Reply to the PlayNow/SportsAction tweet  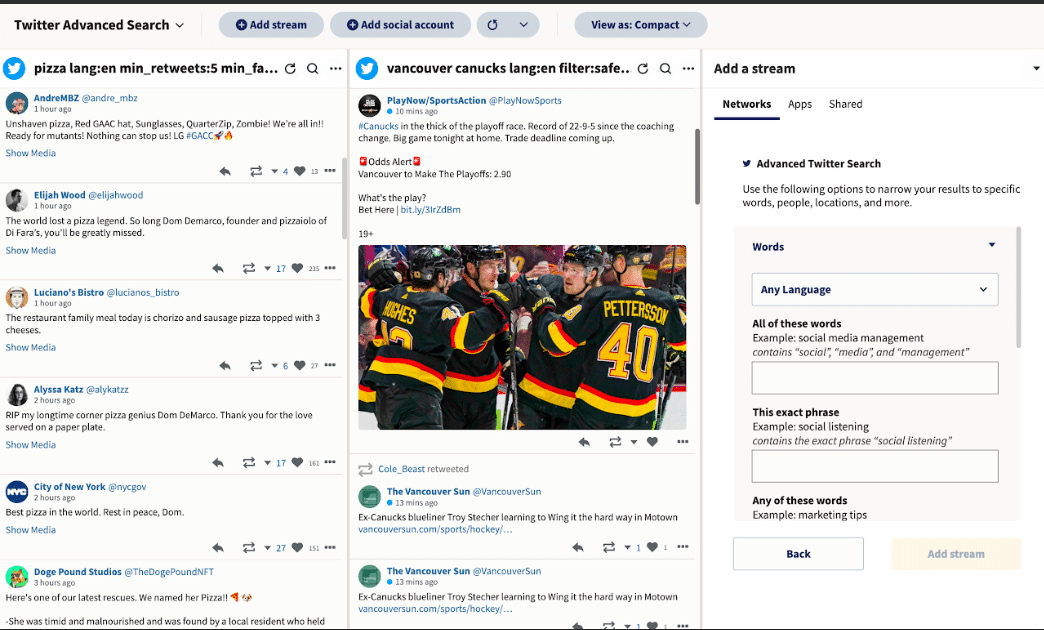pos(584,442)
